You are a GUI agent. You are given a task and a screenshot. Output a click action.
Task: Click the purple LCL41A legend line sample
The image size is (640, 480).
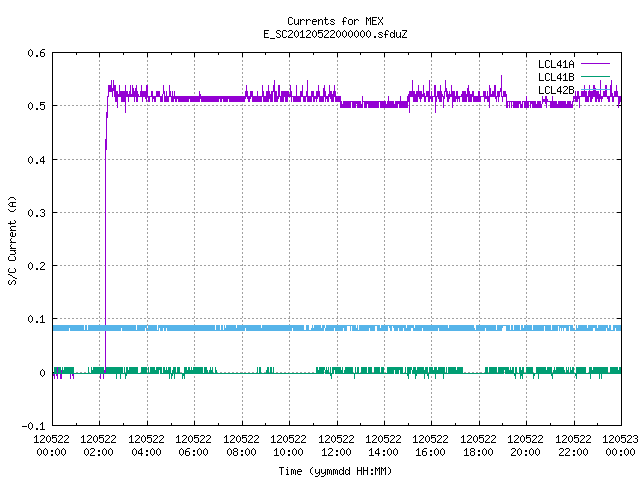pos(596,64)
